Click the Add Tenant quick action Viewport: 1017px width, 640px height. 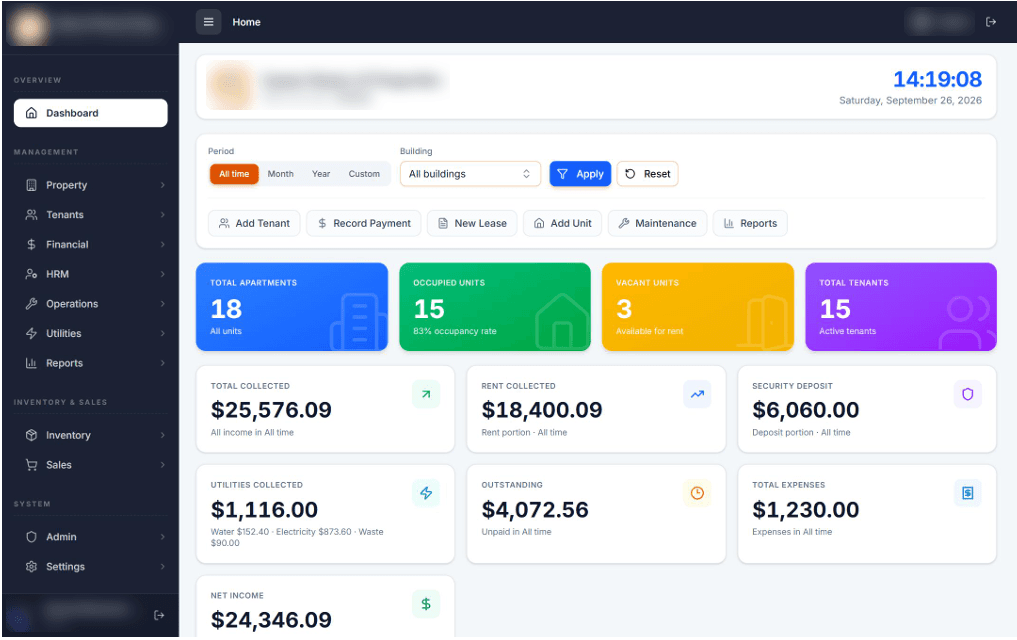point(254,224)
